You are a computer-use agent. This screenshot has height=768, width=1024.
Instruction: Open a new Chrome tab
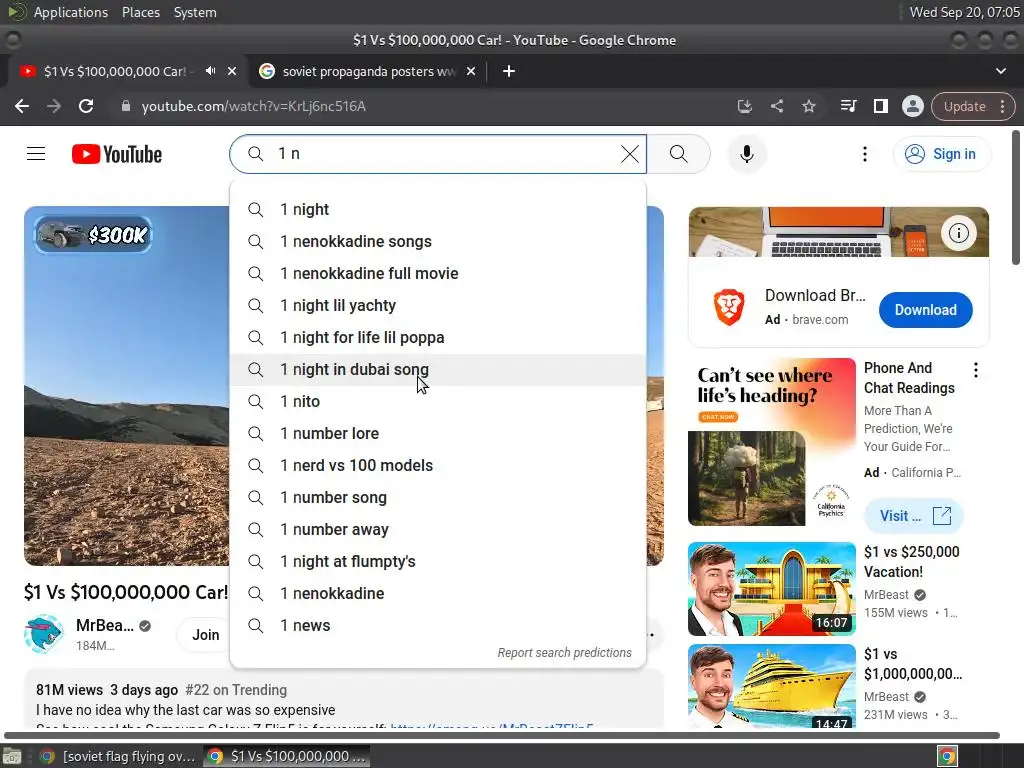509,71
